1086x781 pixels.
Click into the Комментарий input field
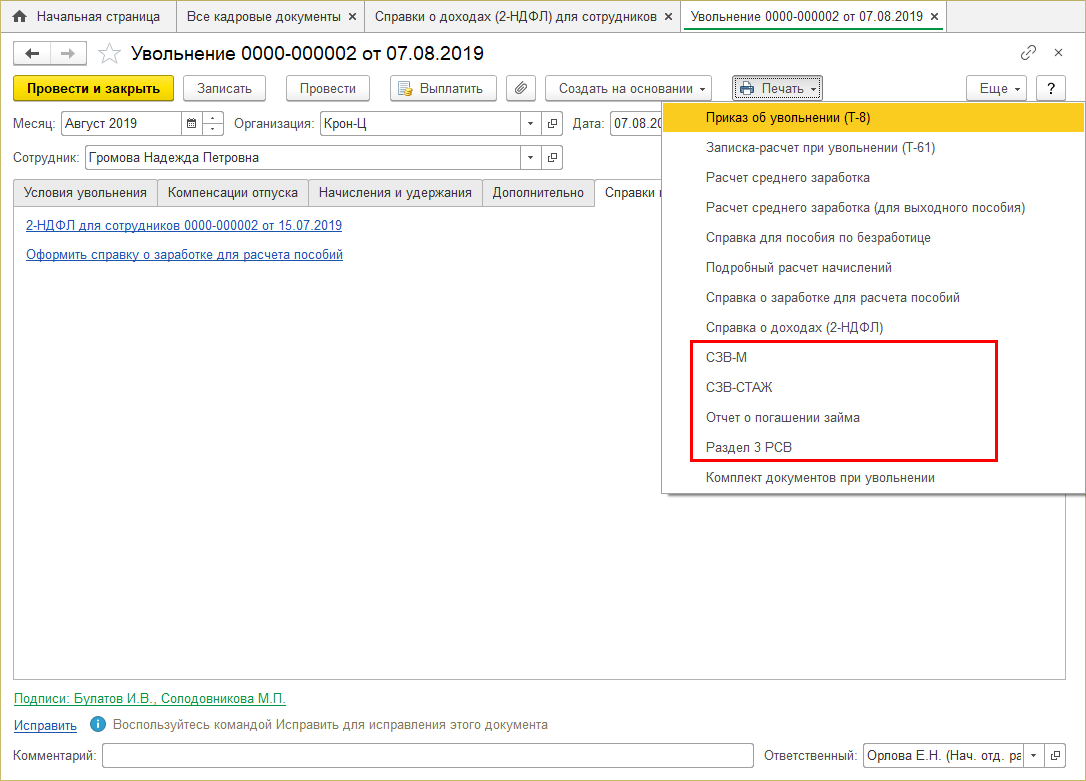click(x=427, y=756)
